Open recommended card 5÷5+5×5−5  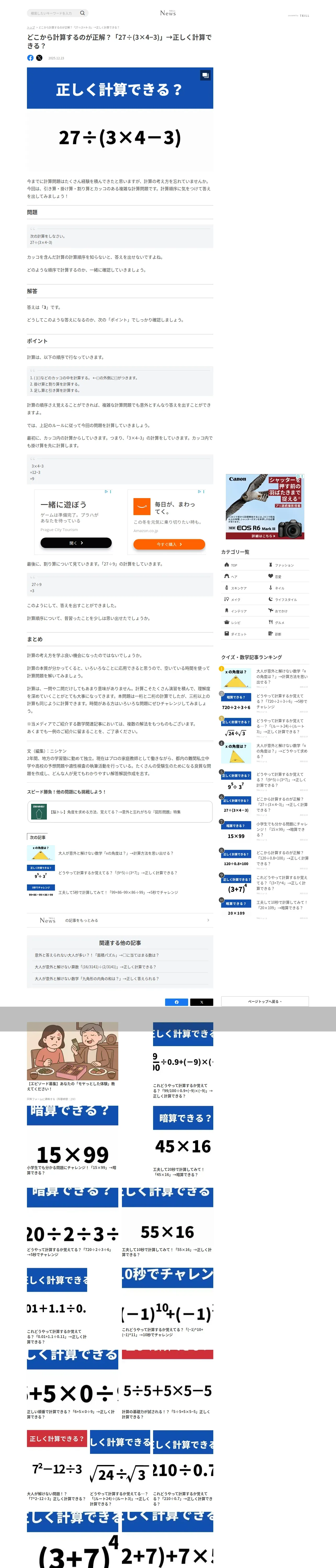pos(168,1385)
